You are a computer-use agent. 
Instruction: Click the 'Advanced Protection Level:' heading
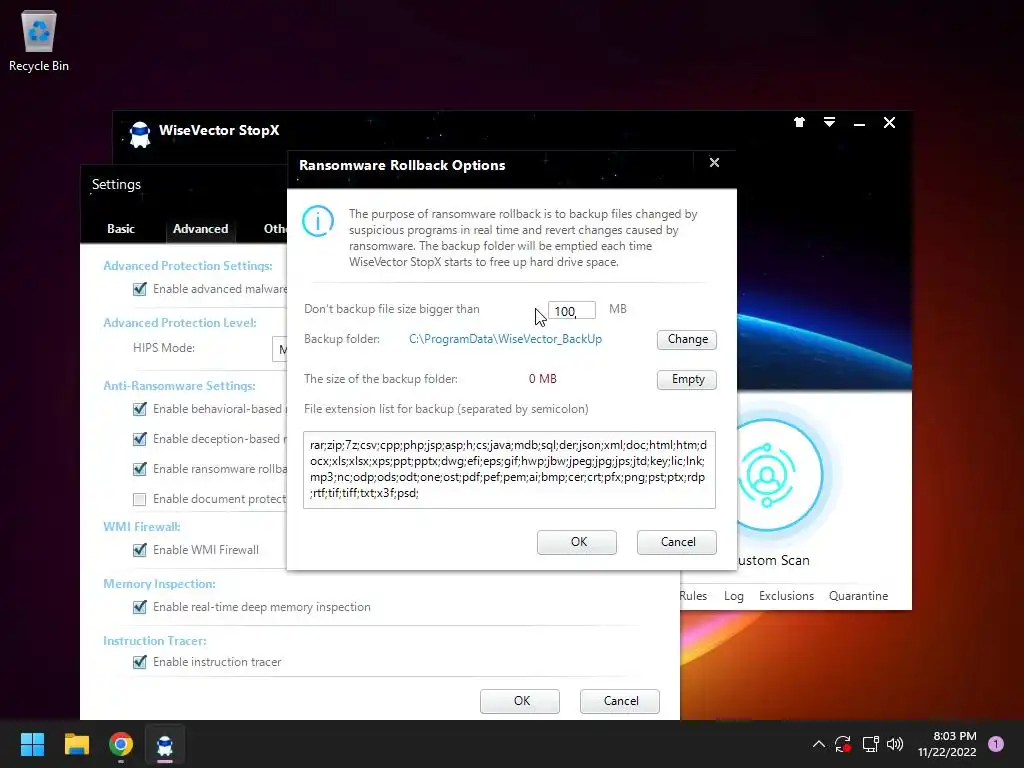point(180,323)
